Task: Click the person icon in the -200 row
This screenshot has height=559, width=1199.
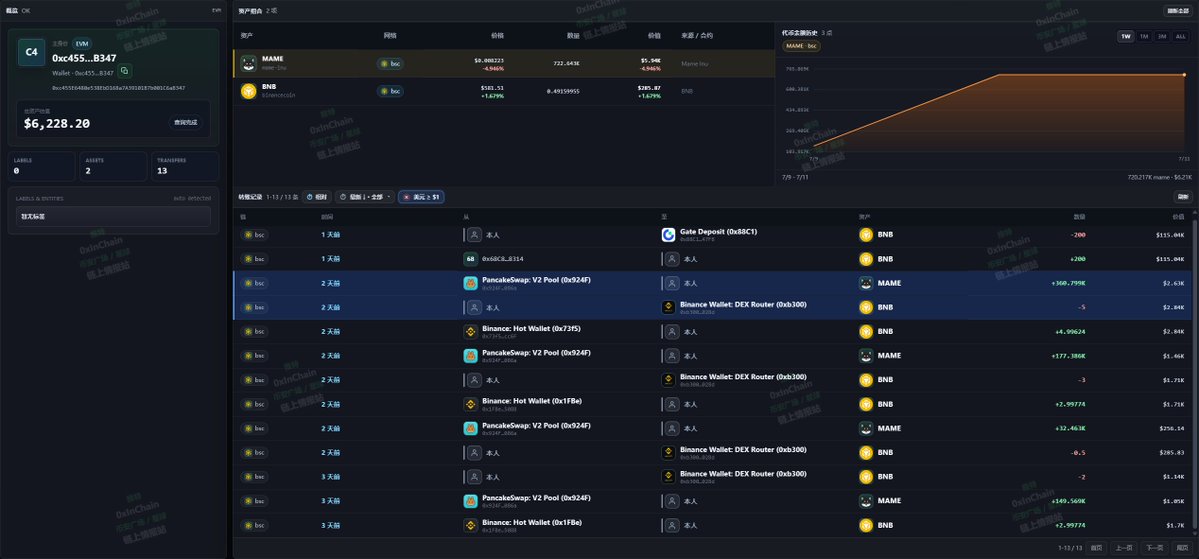Action: [x=475, y=235]
